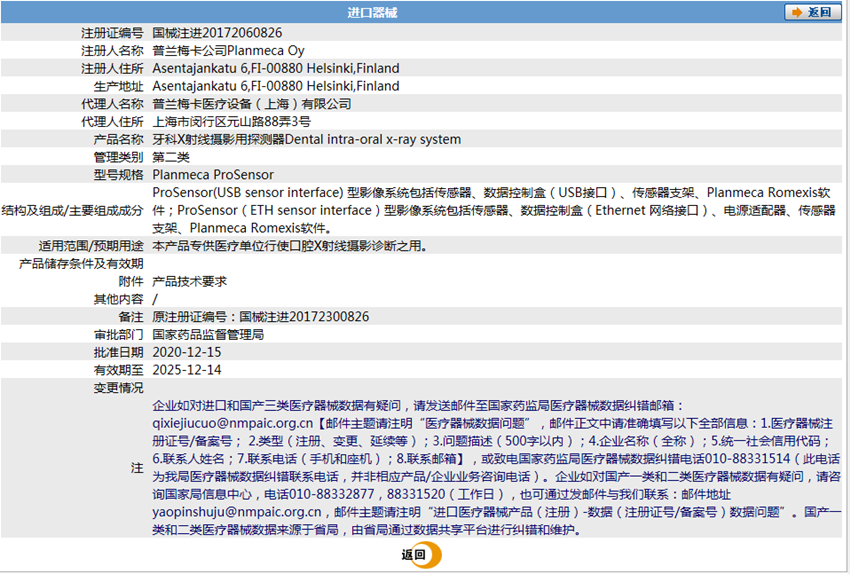The width and height of the screenshot is (850, 574).
Task: Click the 有效期至 label
Action: [119, 370]
